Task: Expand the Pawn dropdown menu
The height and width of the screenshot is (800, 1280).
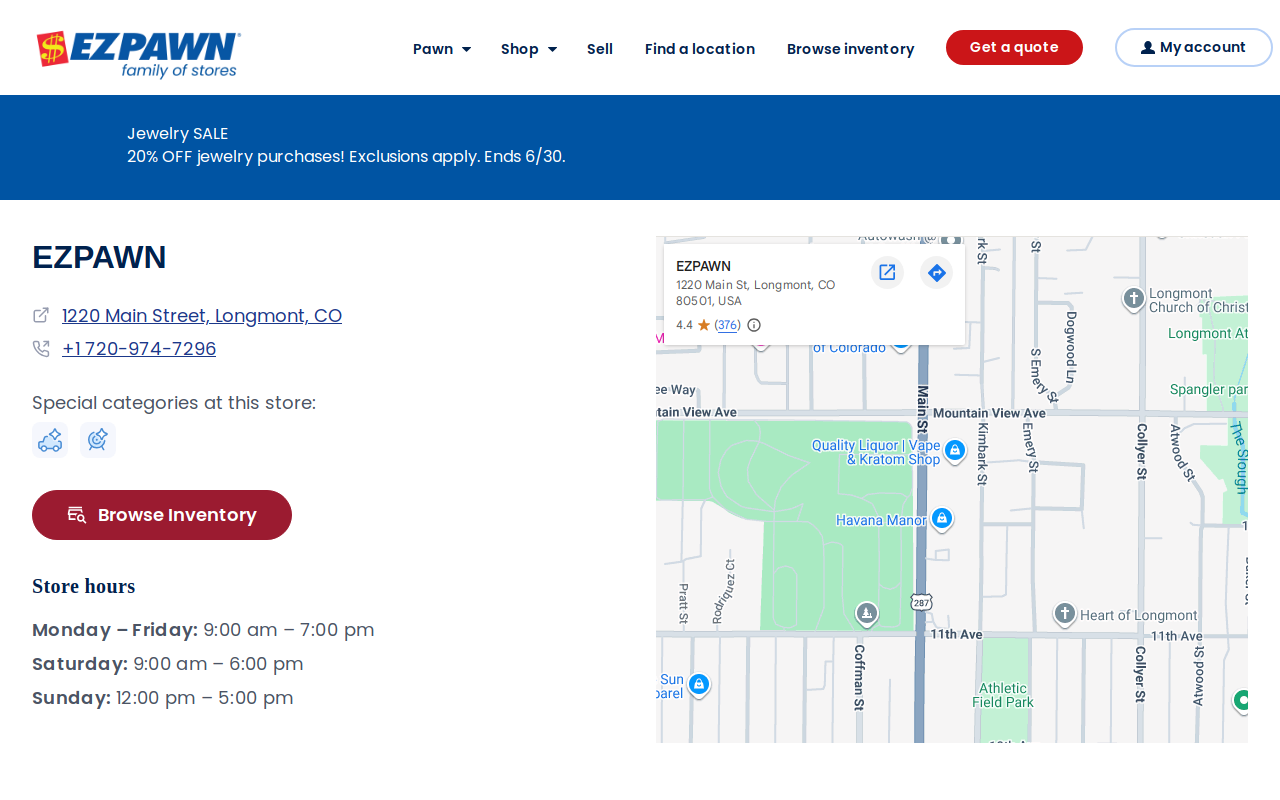Action: (x=442, y=49)
